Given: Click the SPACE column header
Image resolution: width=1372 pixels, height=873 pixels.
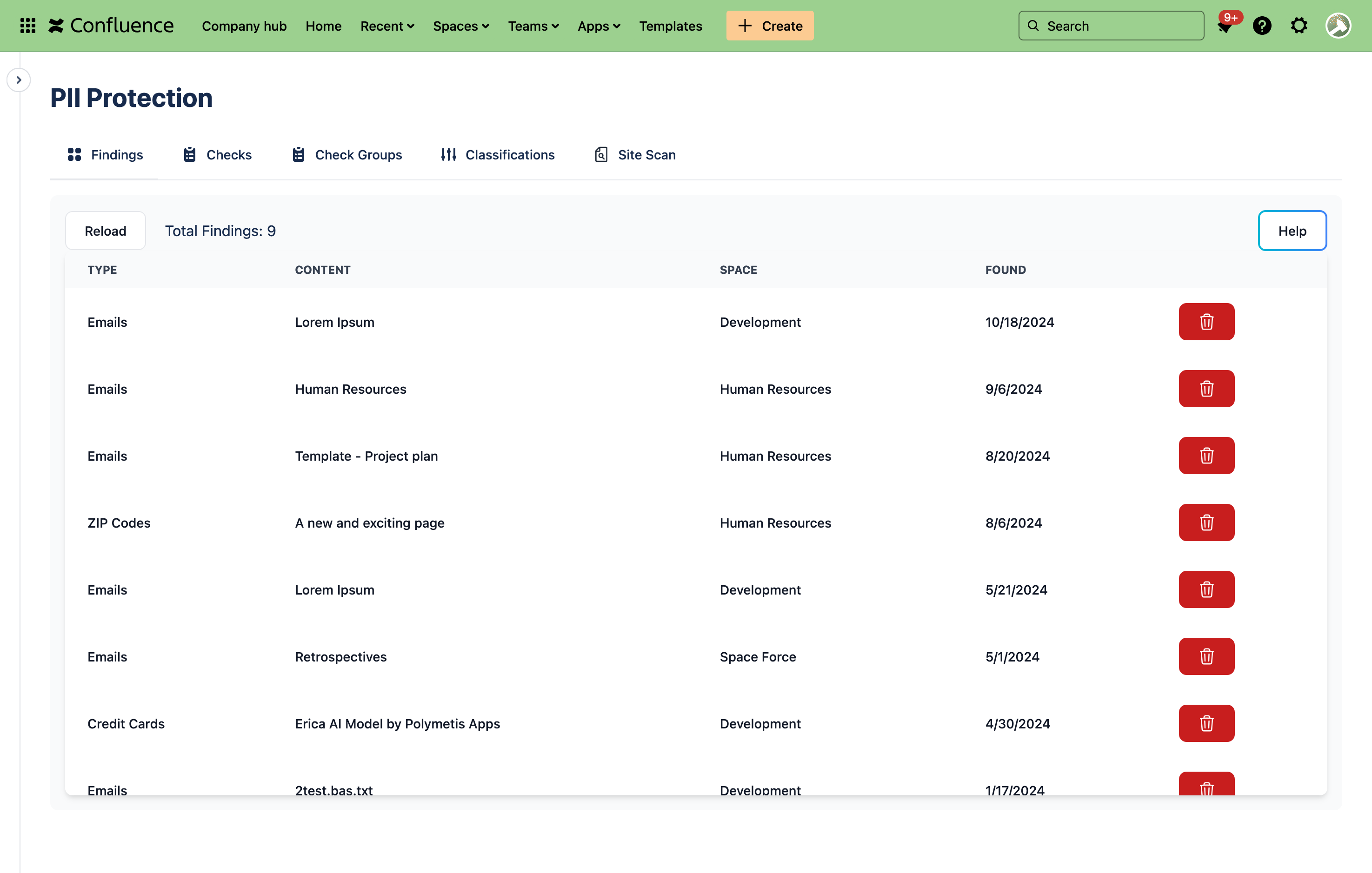Looking at the screenshot, I should coord(738,270).
